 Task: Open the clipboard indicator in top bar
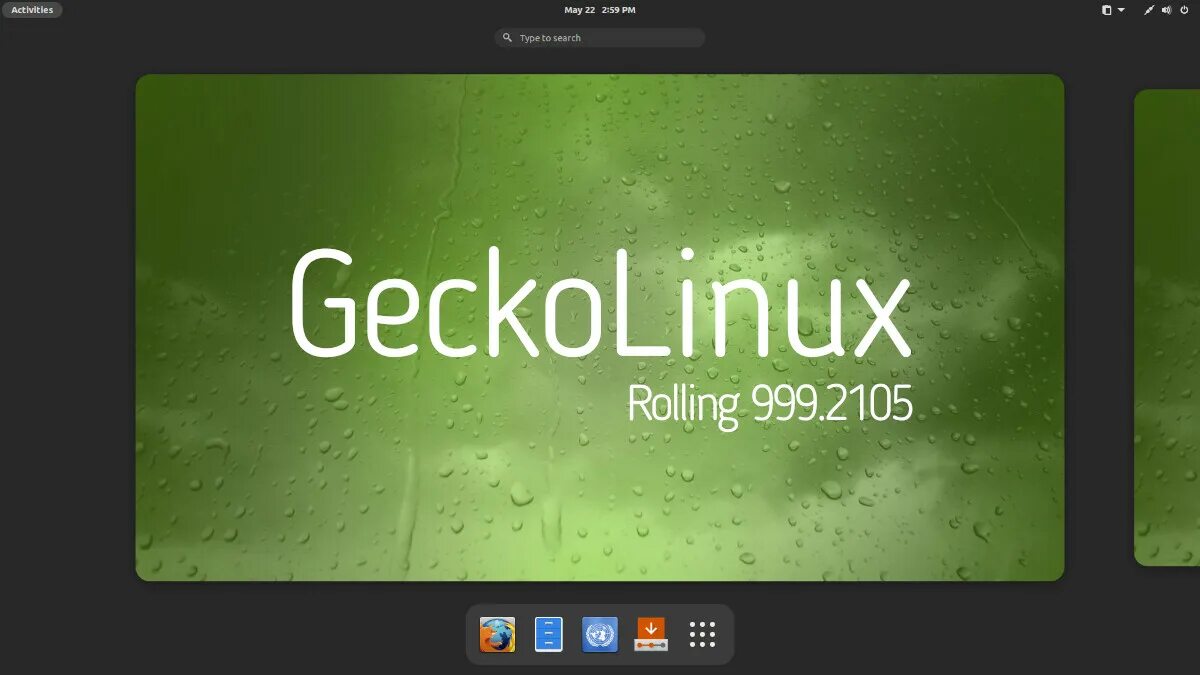click(x=1107, y=10)
